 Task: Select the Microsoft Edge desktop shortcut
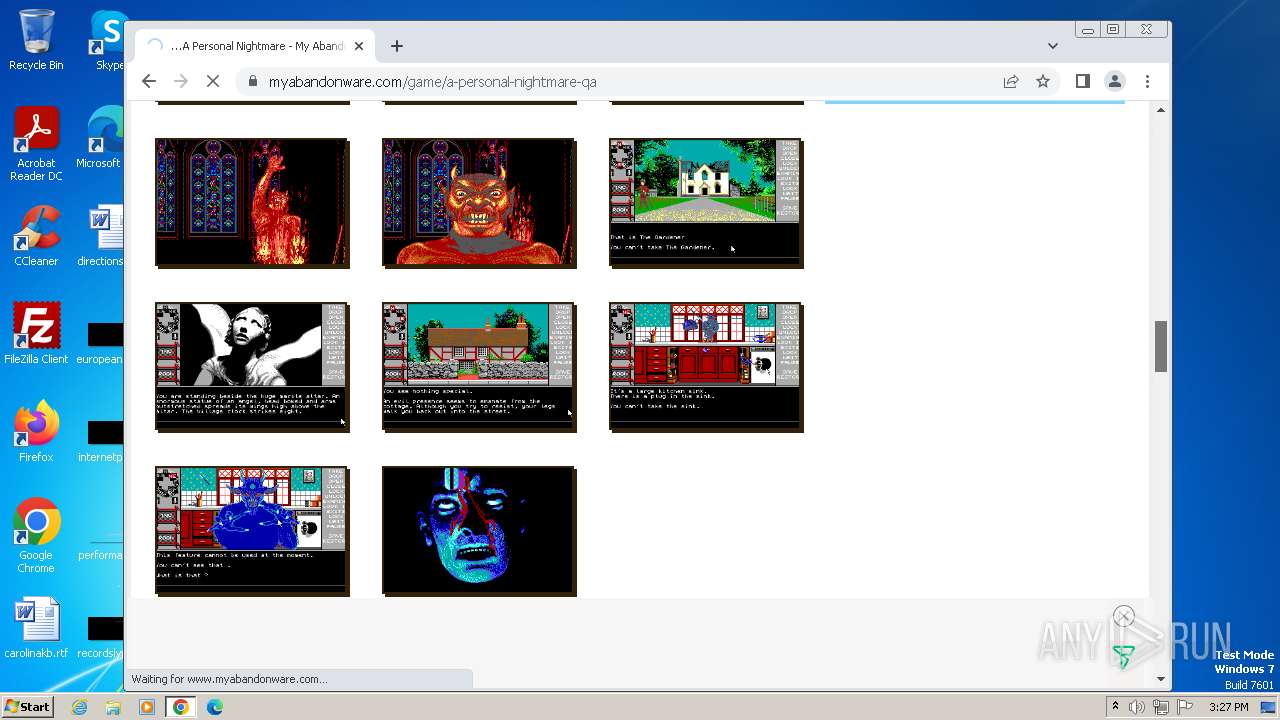pos(100,138)
